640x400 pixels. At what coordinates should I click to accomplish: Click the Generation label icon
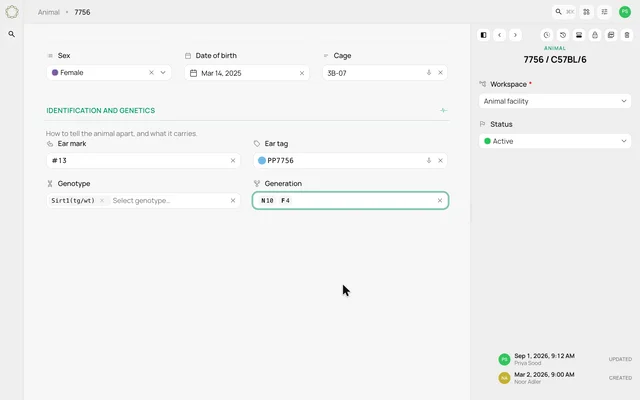pyautogui.click(x=257, y=184)
